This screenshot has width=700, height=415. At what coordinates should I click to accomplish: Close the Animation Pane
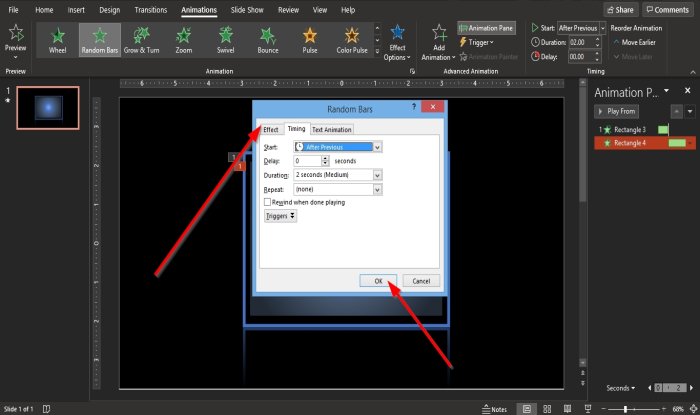(688, 91)
